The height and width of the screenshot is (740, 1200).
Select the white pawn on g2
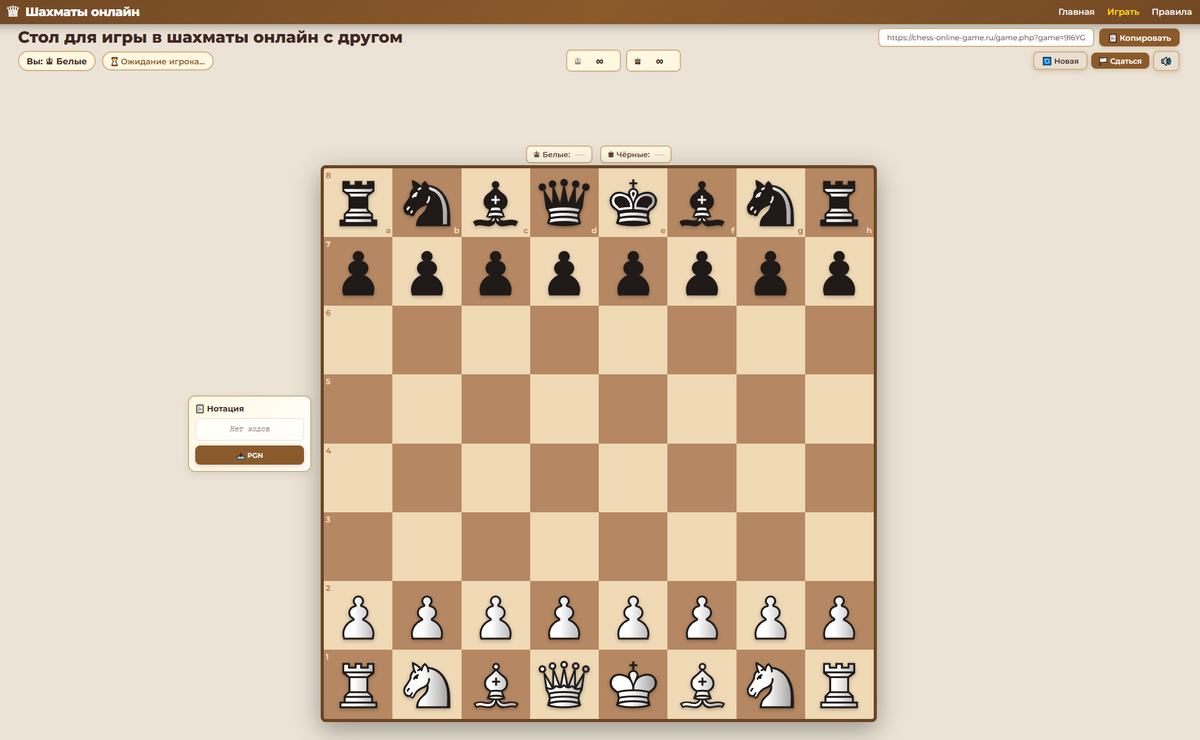(772, 616)
